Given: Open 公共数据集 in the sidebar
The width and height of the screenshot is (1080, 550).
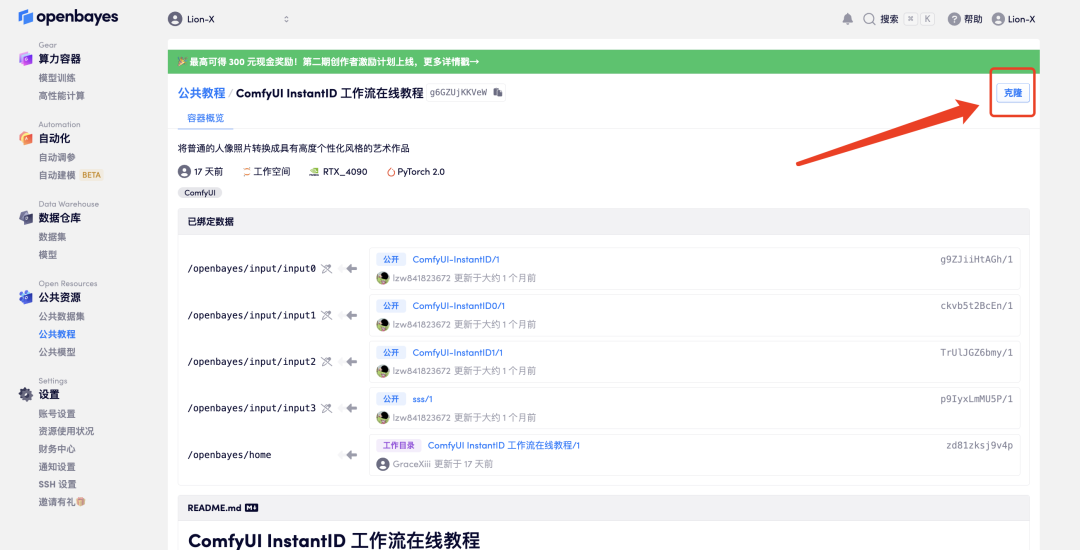Looking at the screenshot, I should tap(61, 316).
